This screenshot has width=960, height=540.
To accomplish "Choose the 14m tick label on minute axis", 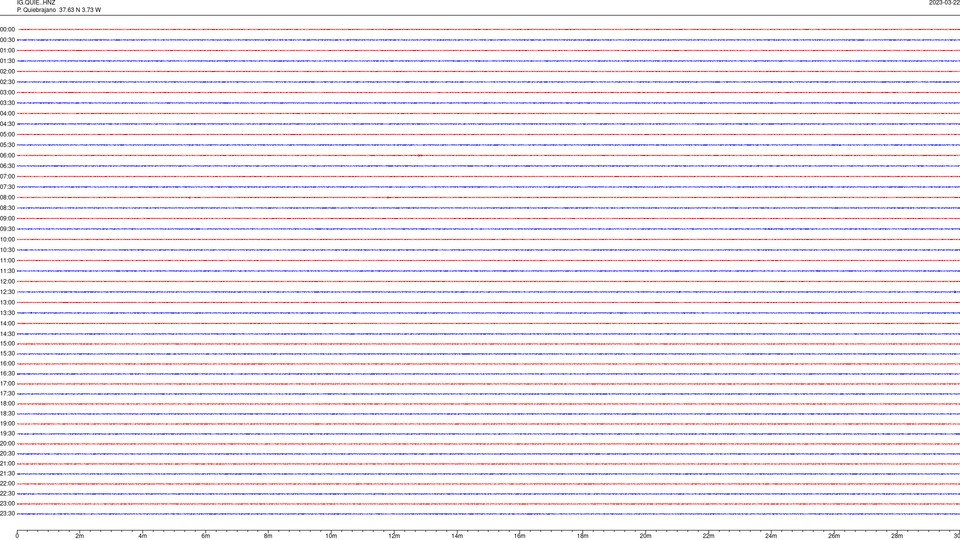I will (x=457, y=536).
